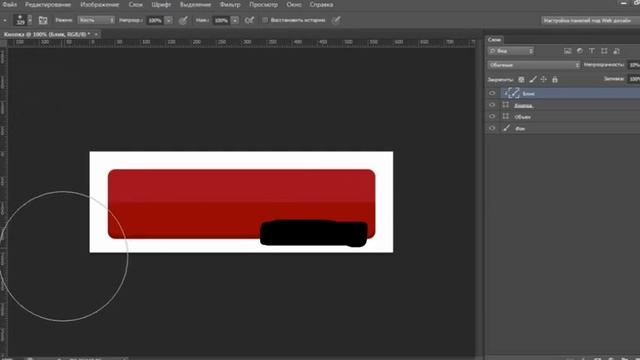Click the horizontal ruler above the canvas

[x=242, y=42]
